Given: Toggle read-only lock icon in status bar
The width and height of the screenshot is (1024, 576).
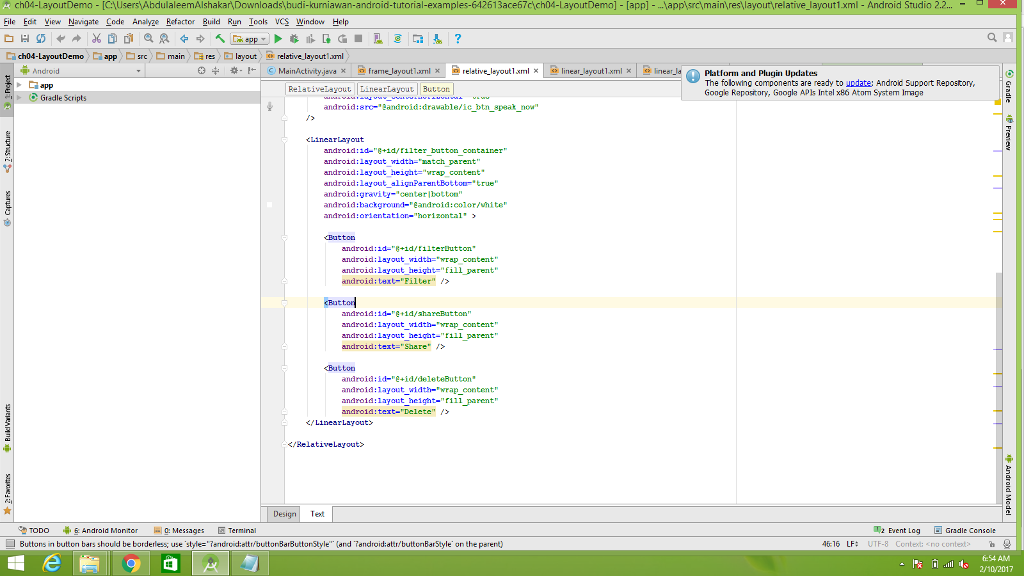Looking at the screenshot, I should tap(991, 544).
